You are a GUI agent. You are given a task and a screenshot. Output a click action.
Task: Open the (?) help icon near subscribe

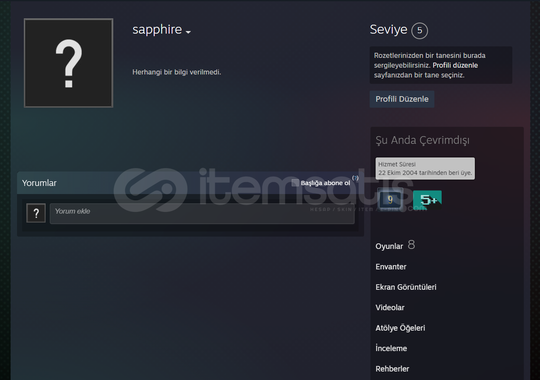(355, 178)
